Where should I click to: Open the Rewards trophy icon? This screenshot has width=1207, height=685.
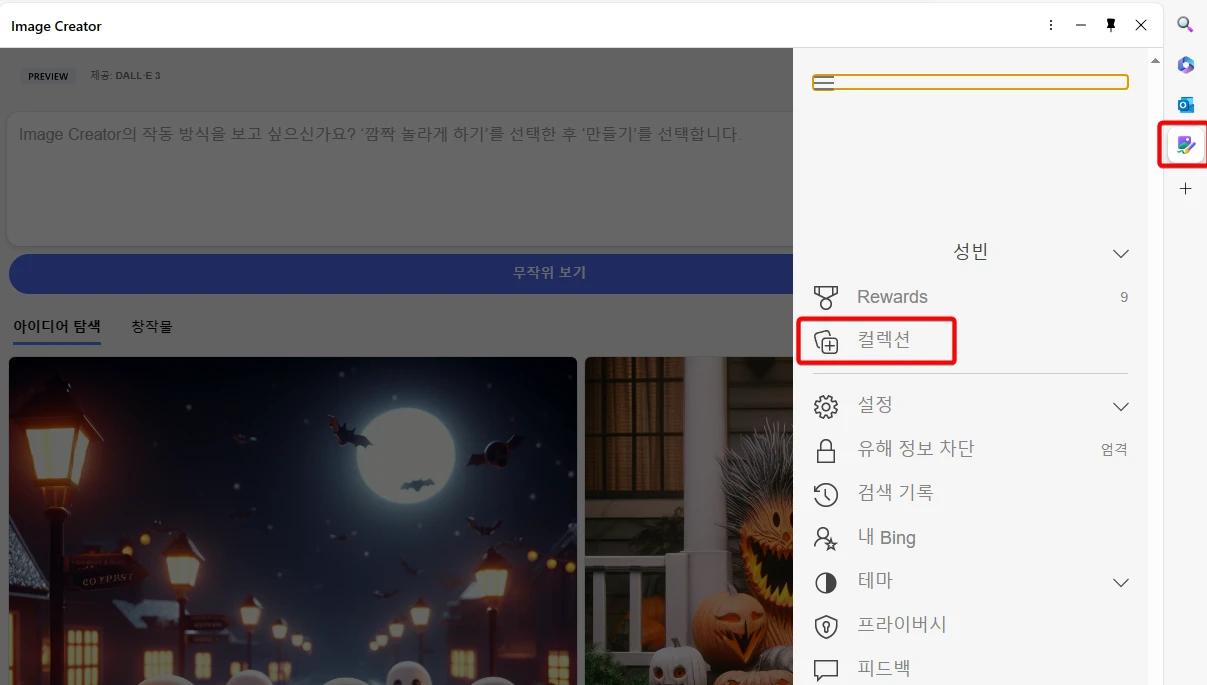825,297
